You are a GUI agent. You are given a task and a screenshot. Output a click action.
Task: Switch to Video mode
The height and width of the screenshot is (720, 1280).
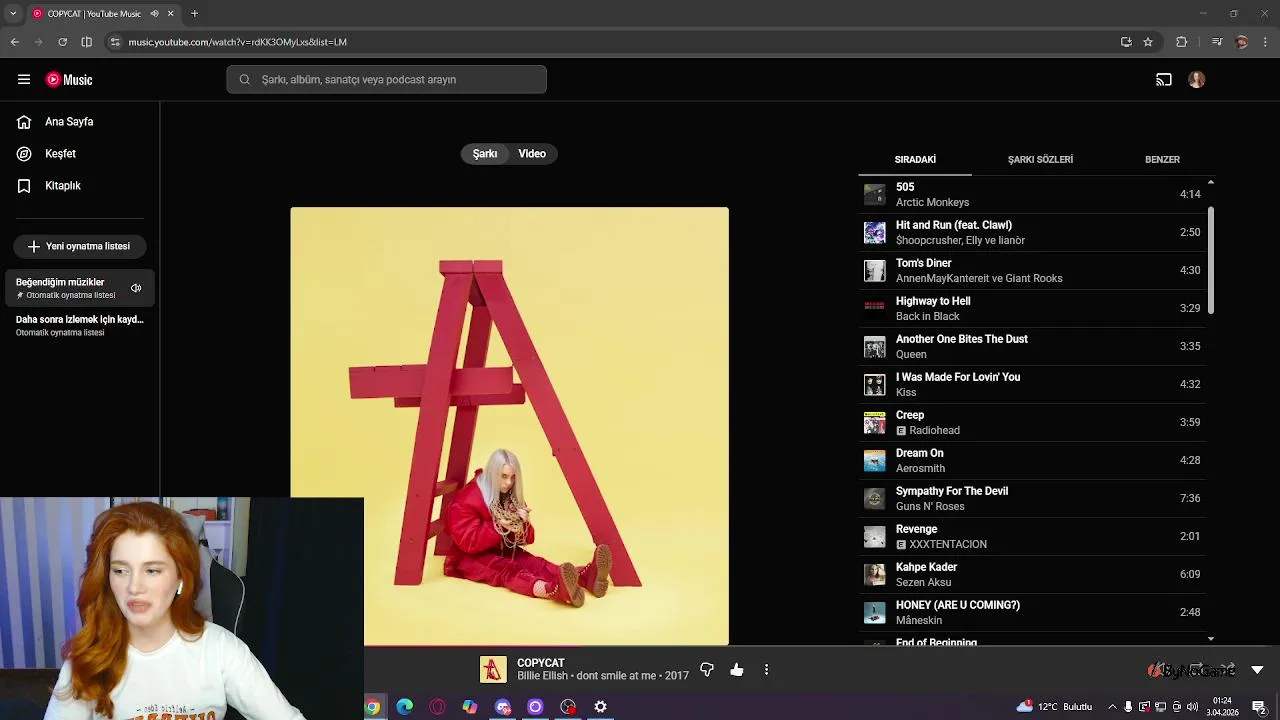532,154
